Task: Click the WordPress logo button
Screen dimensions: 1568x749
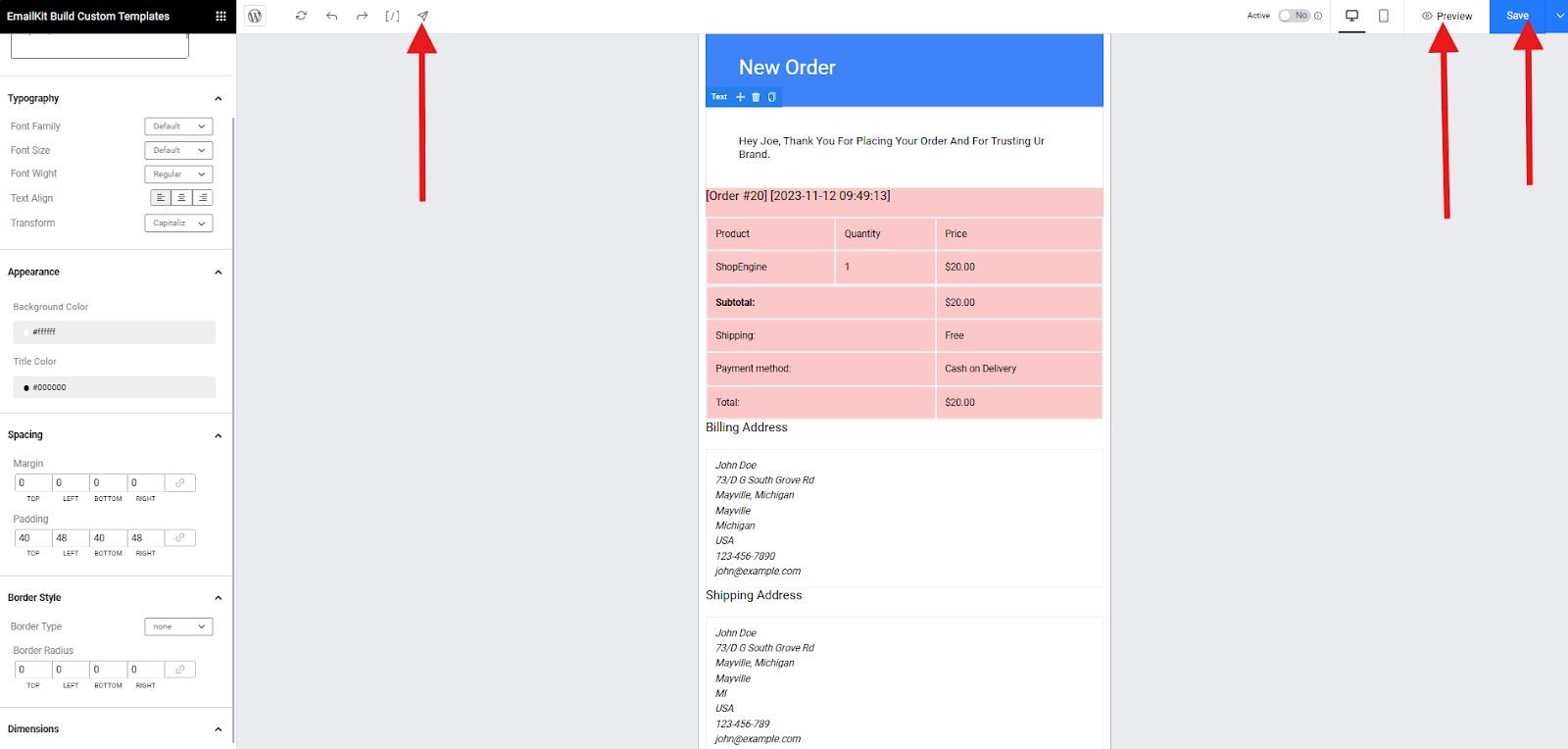Action: click(x=255, y=16)
